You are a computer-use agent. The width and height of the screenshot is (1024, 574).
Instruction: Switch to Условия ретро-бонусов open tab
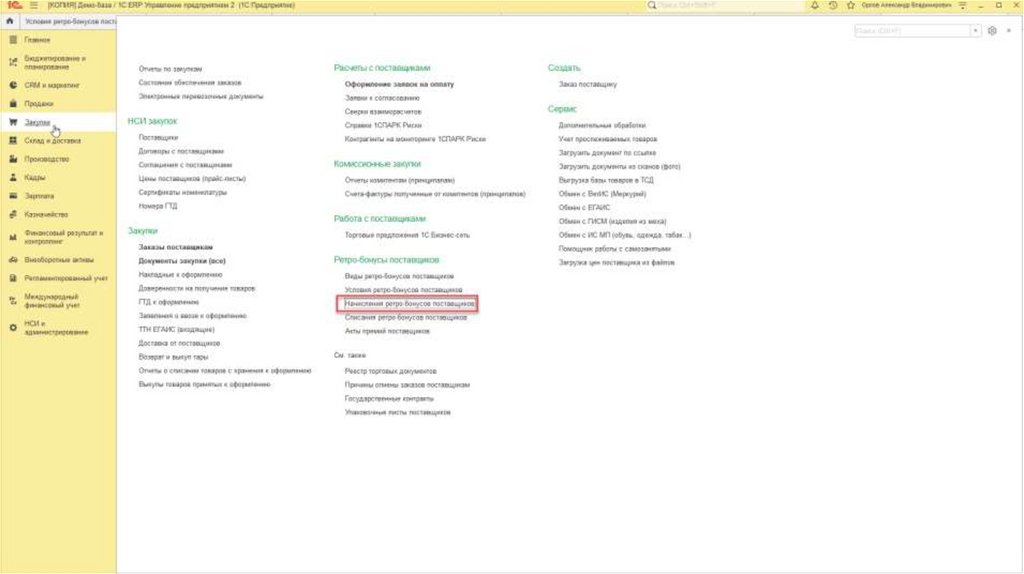click(70, 21)
